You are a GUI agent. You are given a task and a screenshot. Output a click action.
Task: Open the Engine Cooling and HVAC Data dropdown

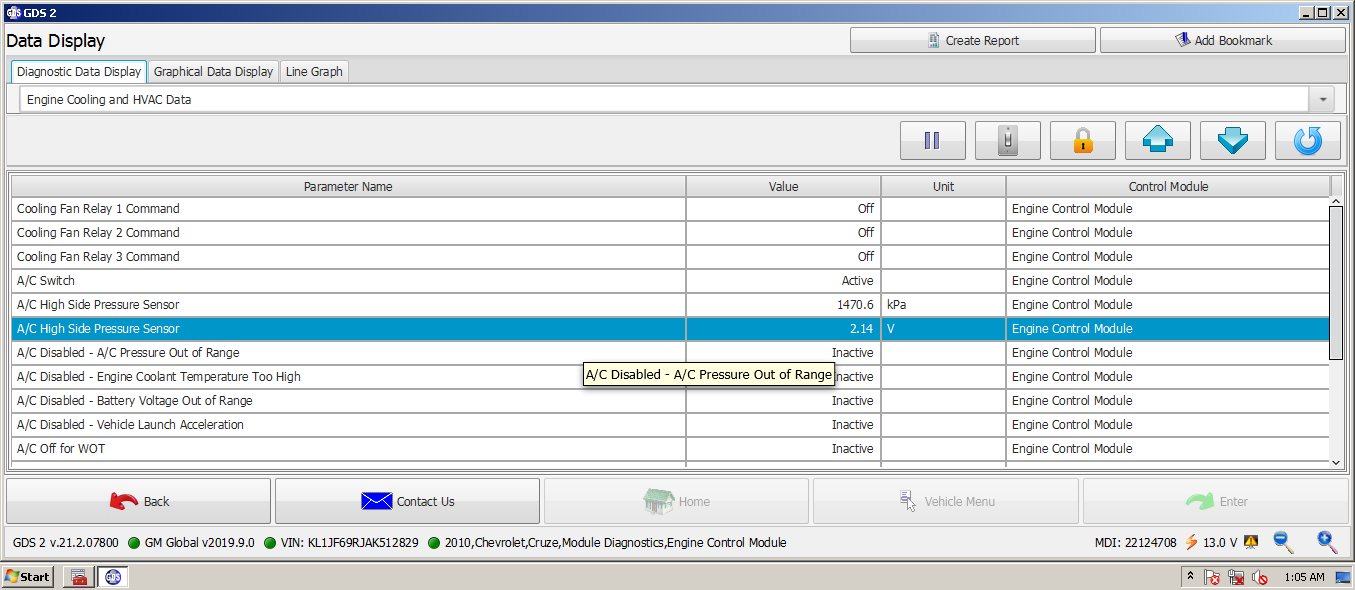1324,100
